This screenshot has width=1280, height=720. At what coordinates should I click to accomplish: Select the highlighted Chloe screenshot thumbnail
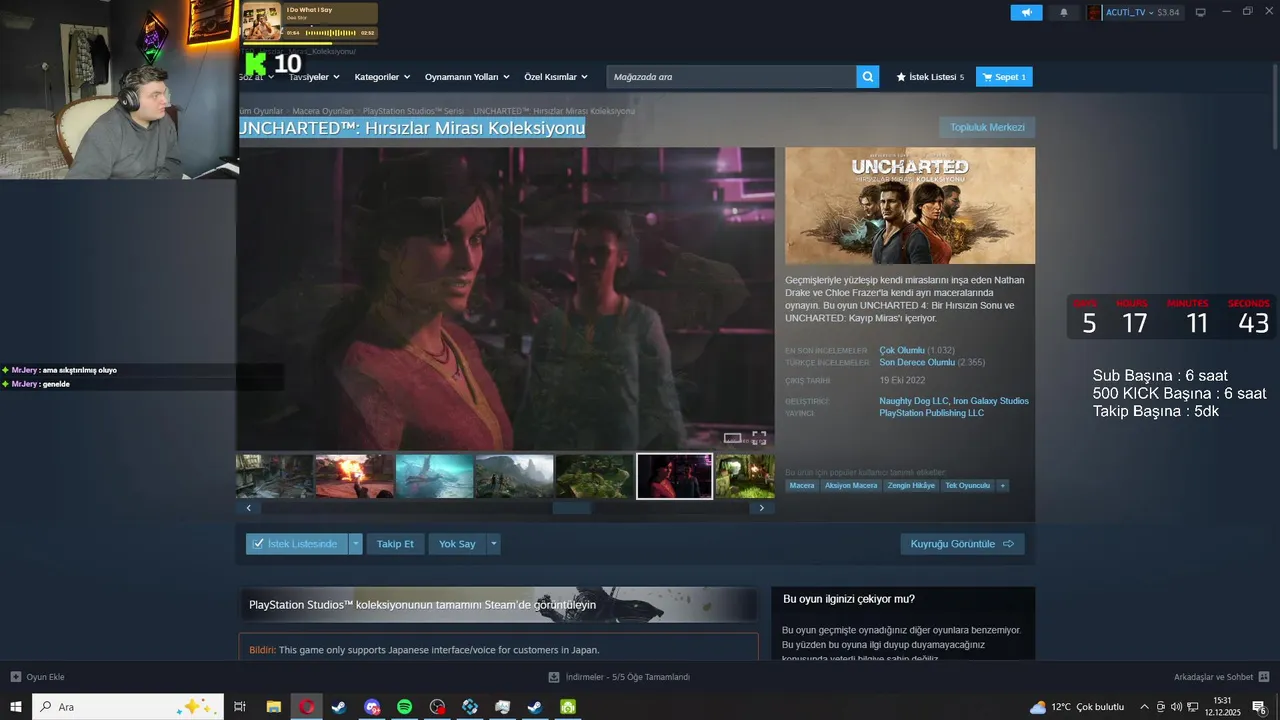674,476
